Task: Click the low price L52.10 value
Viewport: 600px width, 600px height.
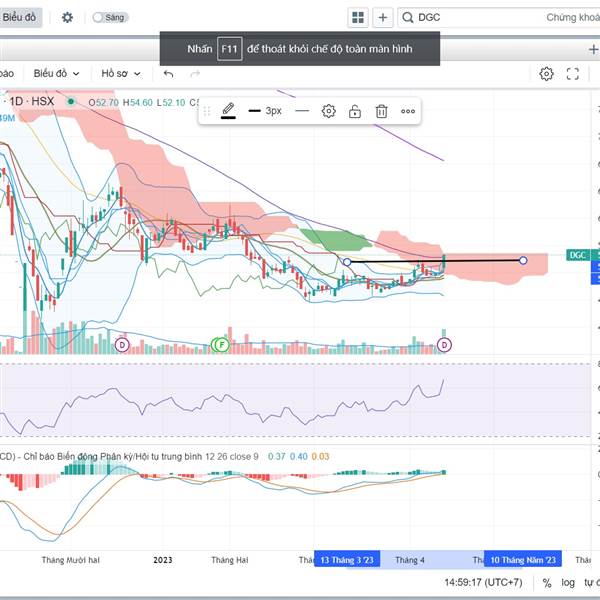Action: (171, 103)
